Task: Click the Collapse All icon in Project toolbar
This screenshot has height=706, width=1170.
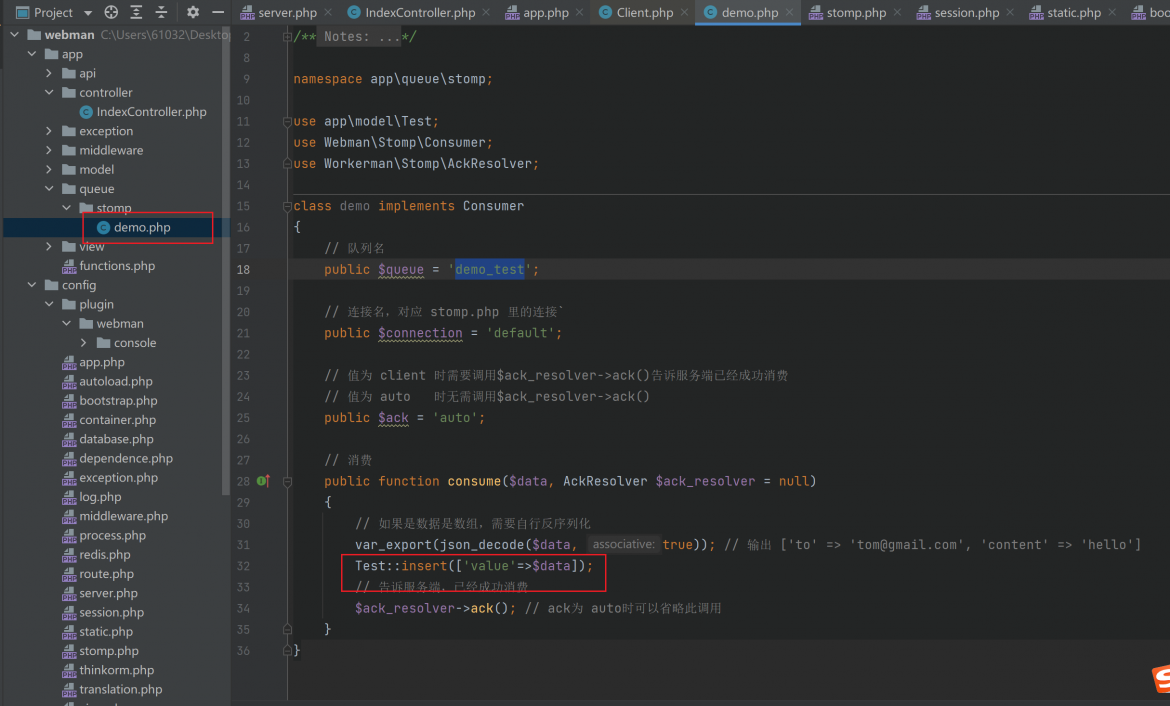Action: pos(161,12)
